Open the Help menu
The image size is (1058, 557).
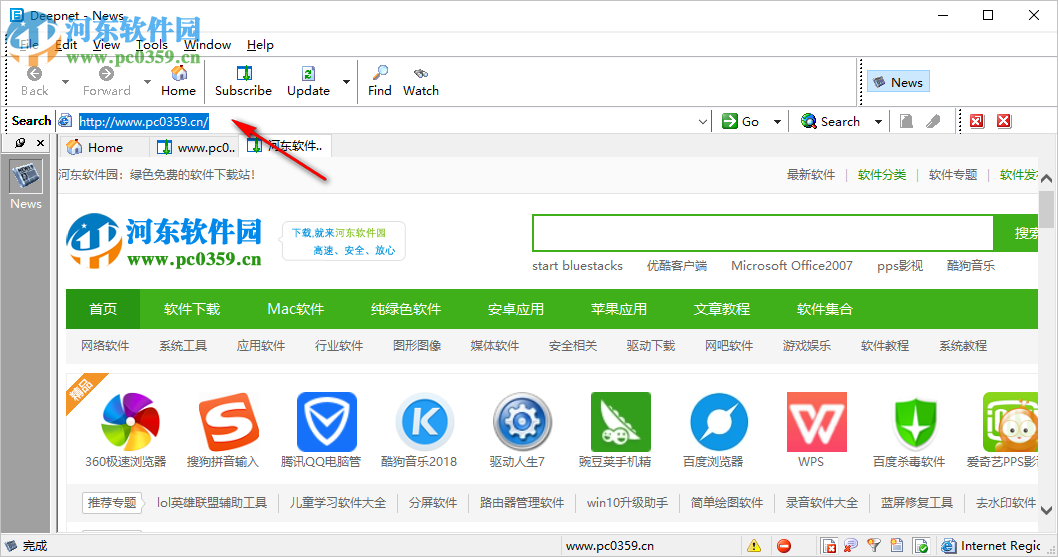(x=260, y=45)
